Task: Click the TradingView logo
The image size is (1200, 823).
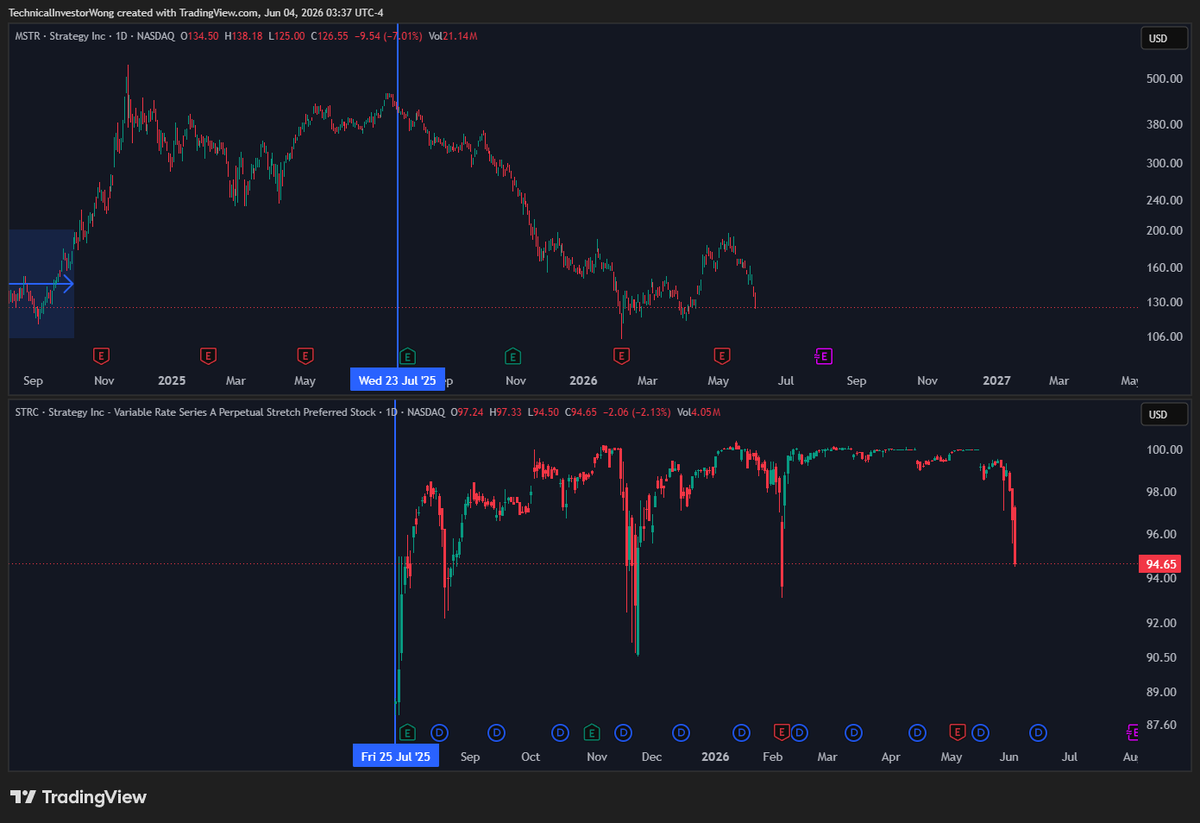Action: pos(78,797)
